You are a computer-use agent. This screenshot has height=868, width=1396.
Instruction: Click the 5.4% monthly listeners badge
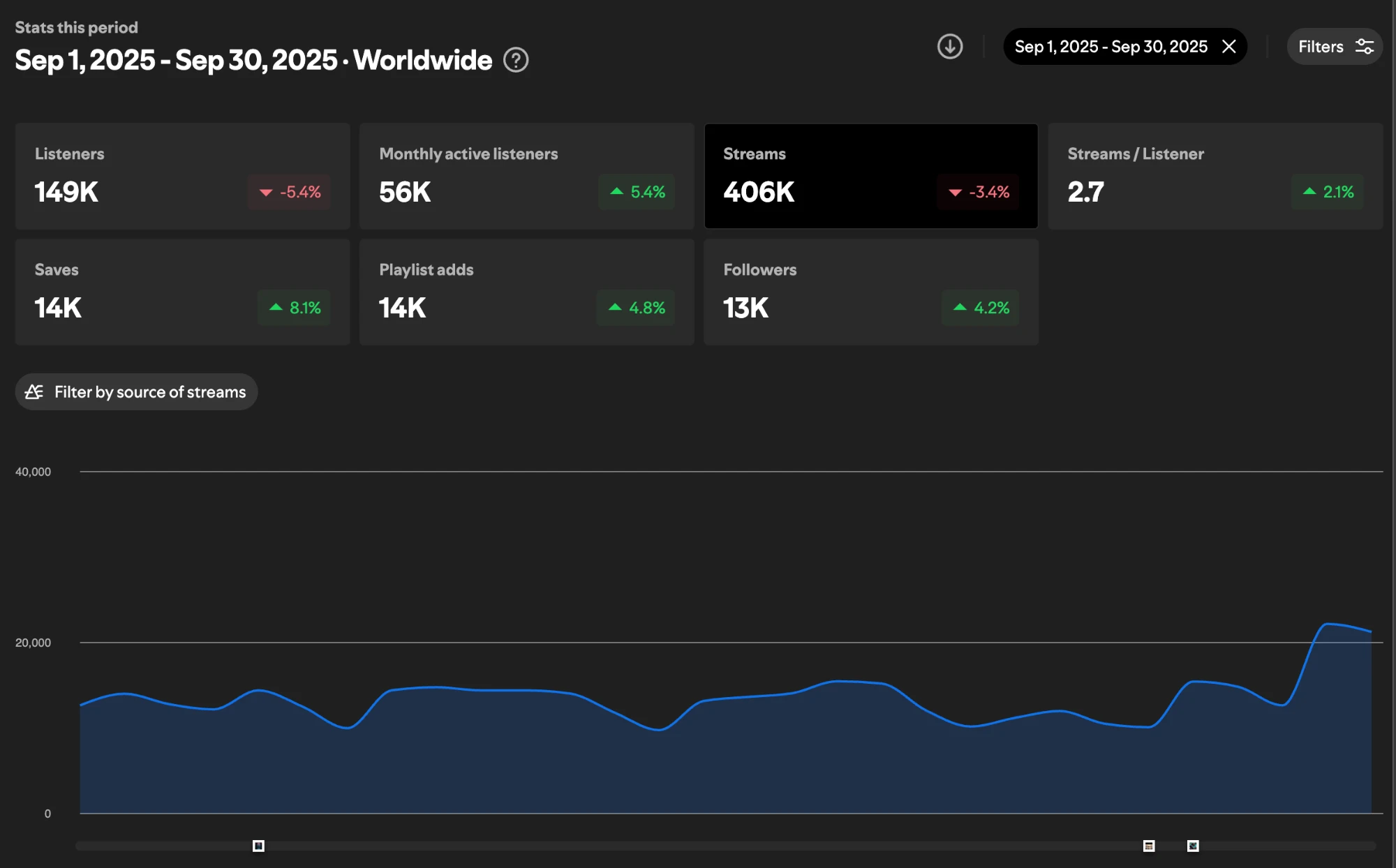637,192
